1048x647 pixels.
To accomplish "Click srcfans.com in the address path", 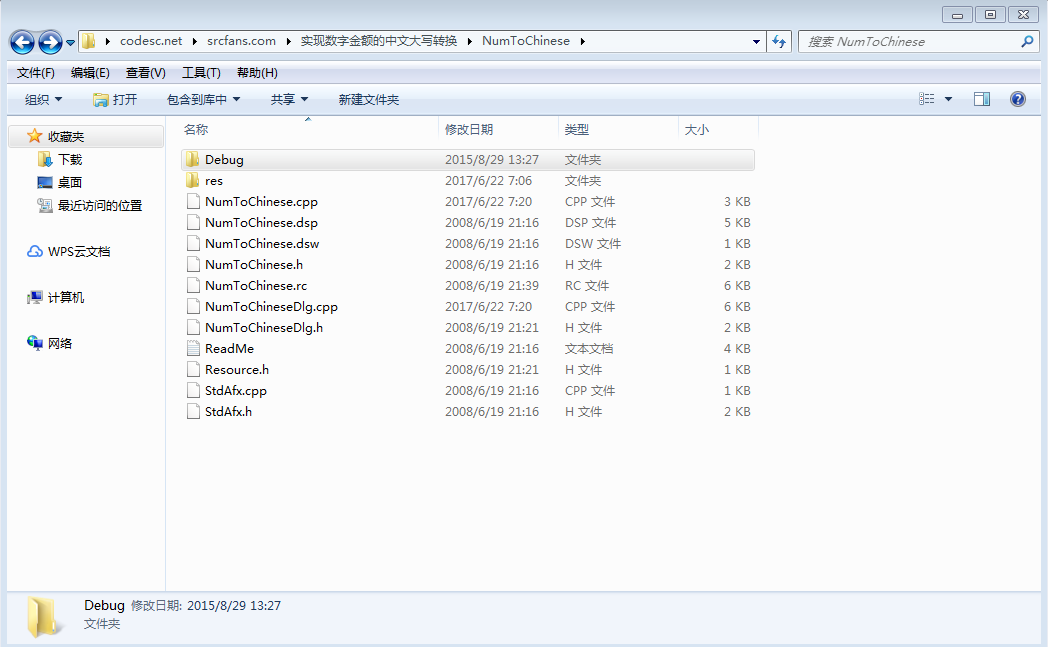I will tap(241, 41).
